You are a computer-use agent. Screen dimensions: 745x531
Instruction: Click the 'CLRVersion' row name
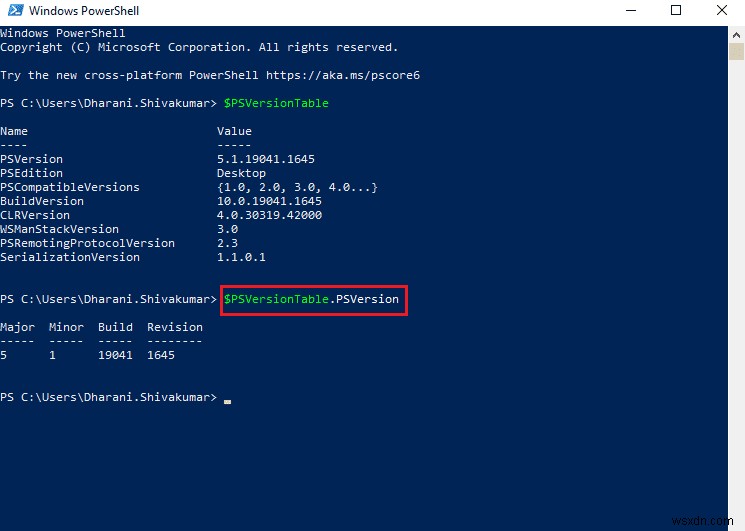click(35, 215)
